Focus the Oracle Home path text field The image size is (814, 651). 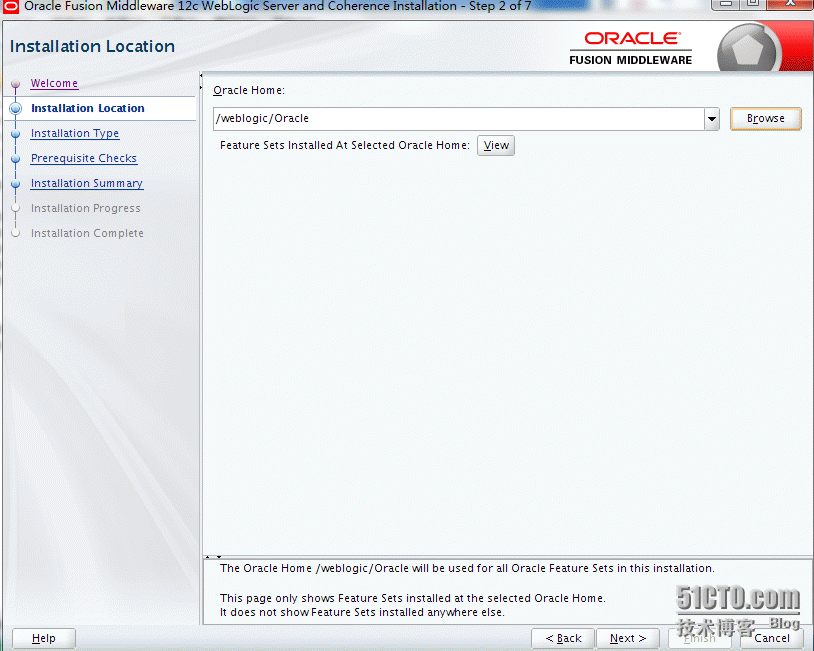[459, 119]
